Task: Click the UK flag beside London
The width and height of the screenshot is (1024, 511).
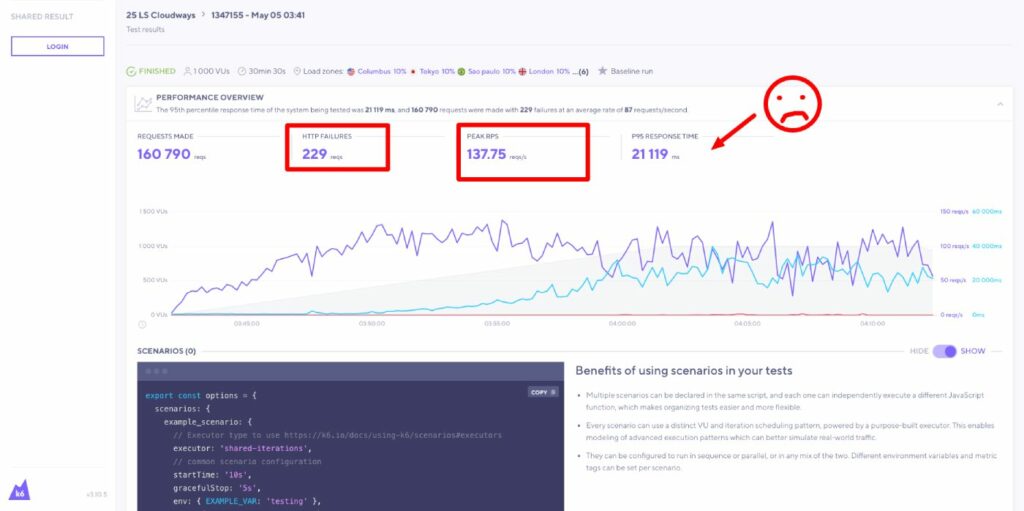Action: pos(522,71)
